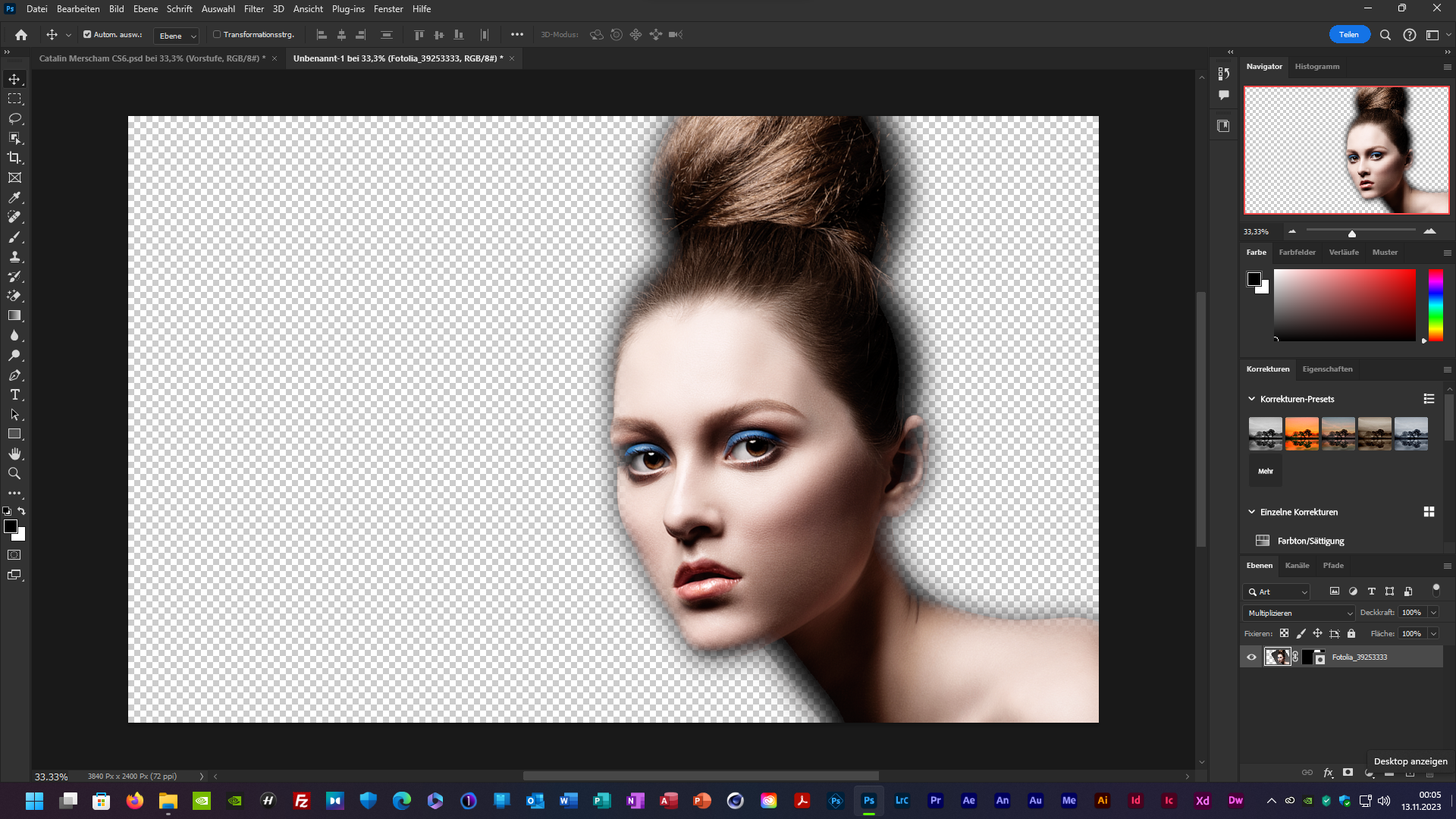This screenshot has height=819, width=1456.
Task: Disable the Autom. ausw. checkbox
Action: (x=87, y=34)
